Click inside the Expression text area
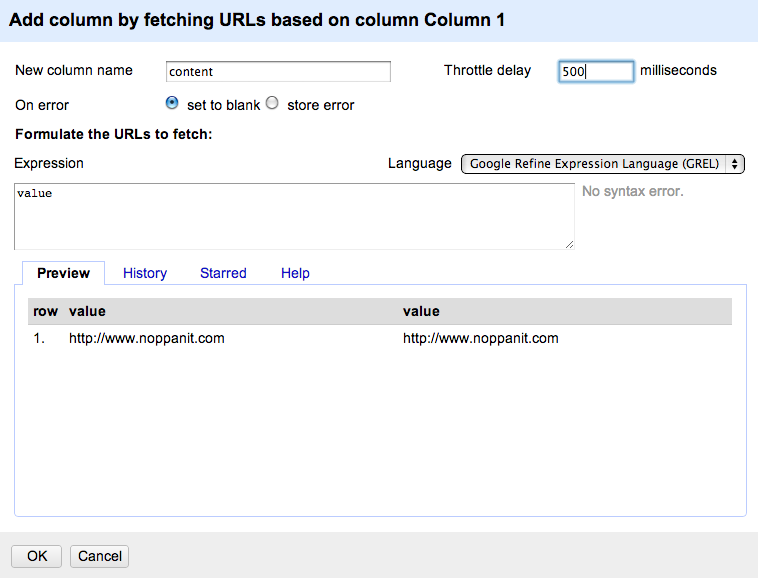This screenshot has height=578, width=758. pyautogui.click(x=294, y=216)
